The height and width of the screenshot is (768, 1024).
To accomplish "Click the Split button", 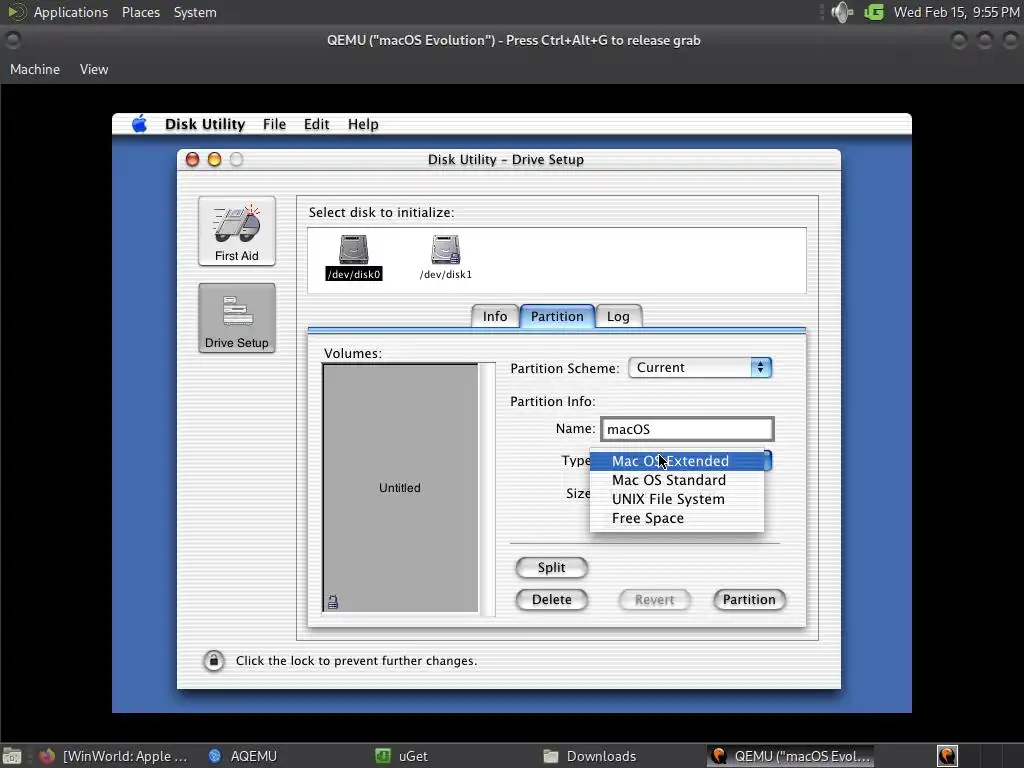I will (552, 568).
